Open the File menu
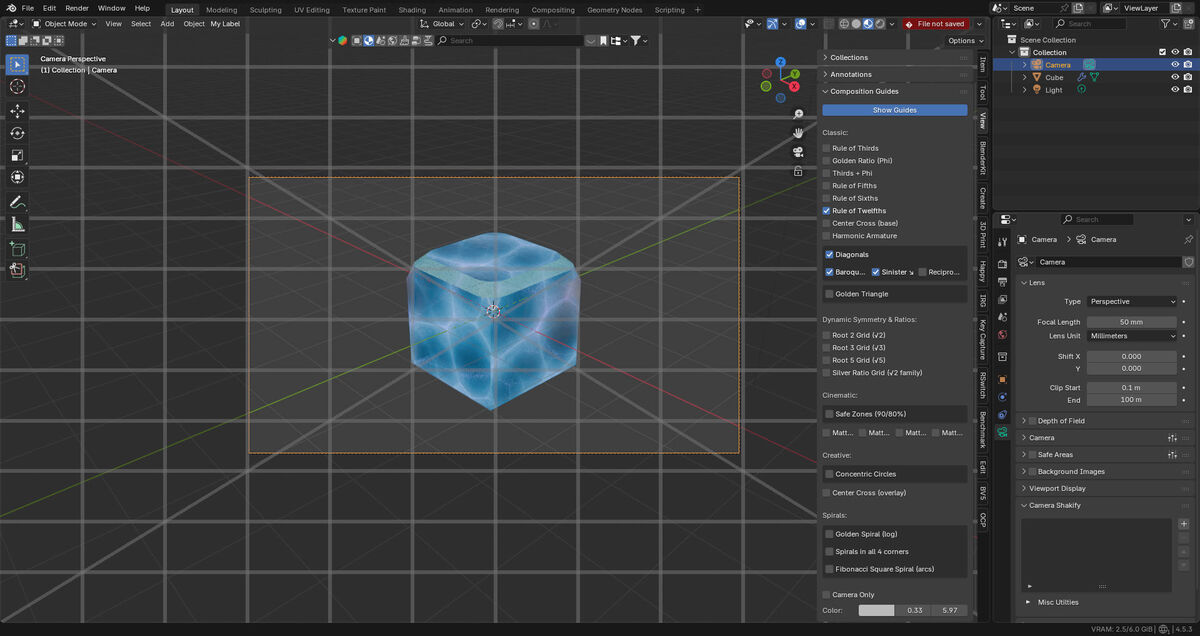 27,8
